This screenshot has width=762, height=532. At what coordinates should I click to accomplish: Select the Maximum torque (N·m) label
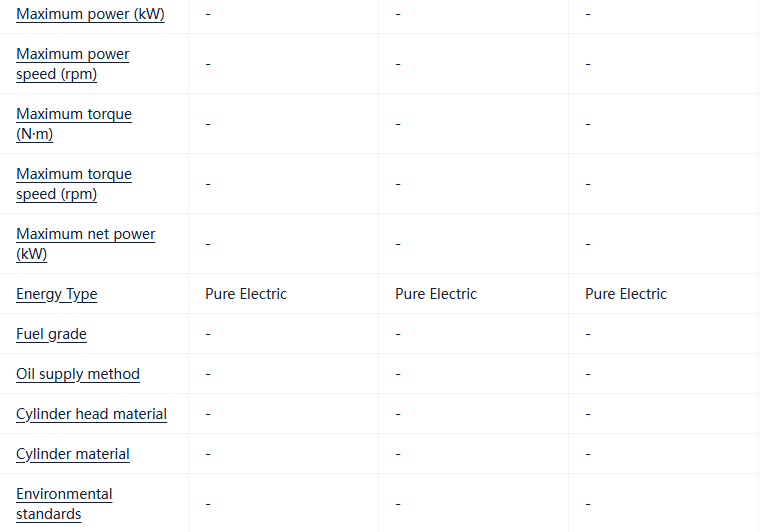[x=73, y=124]
